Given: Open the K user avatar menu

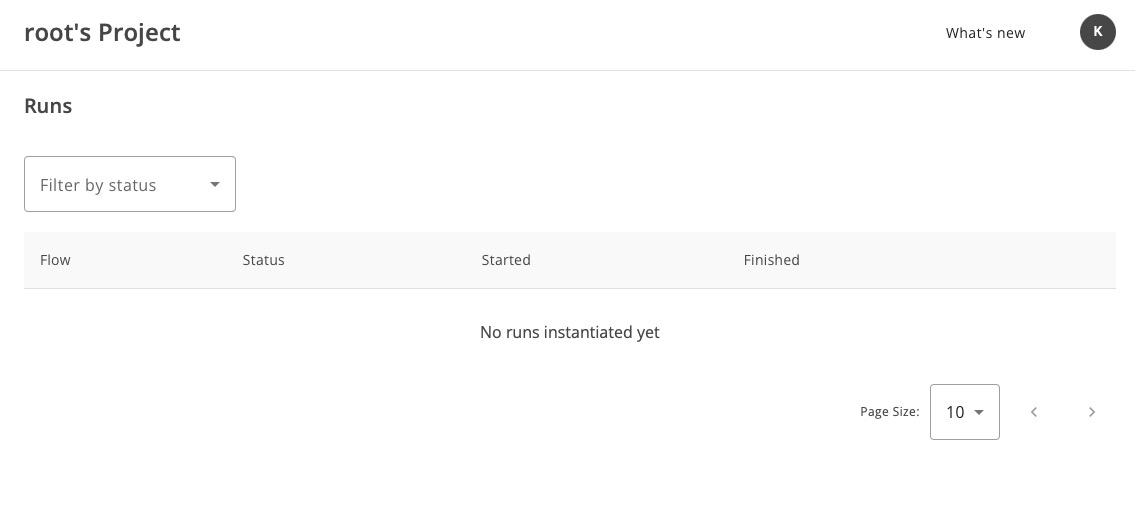Looking at the screenshot, I should 1097,32.
